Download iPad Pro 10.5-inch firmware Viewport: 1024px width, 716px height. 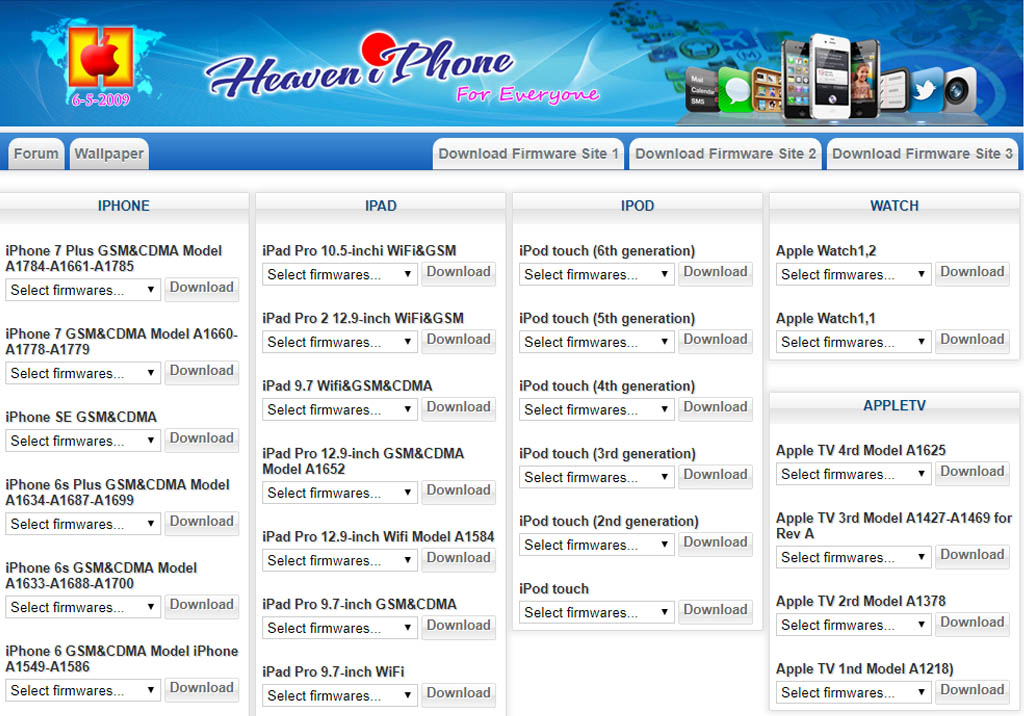[458, 272]
